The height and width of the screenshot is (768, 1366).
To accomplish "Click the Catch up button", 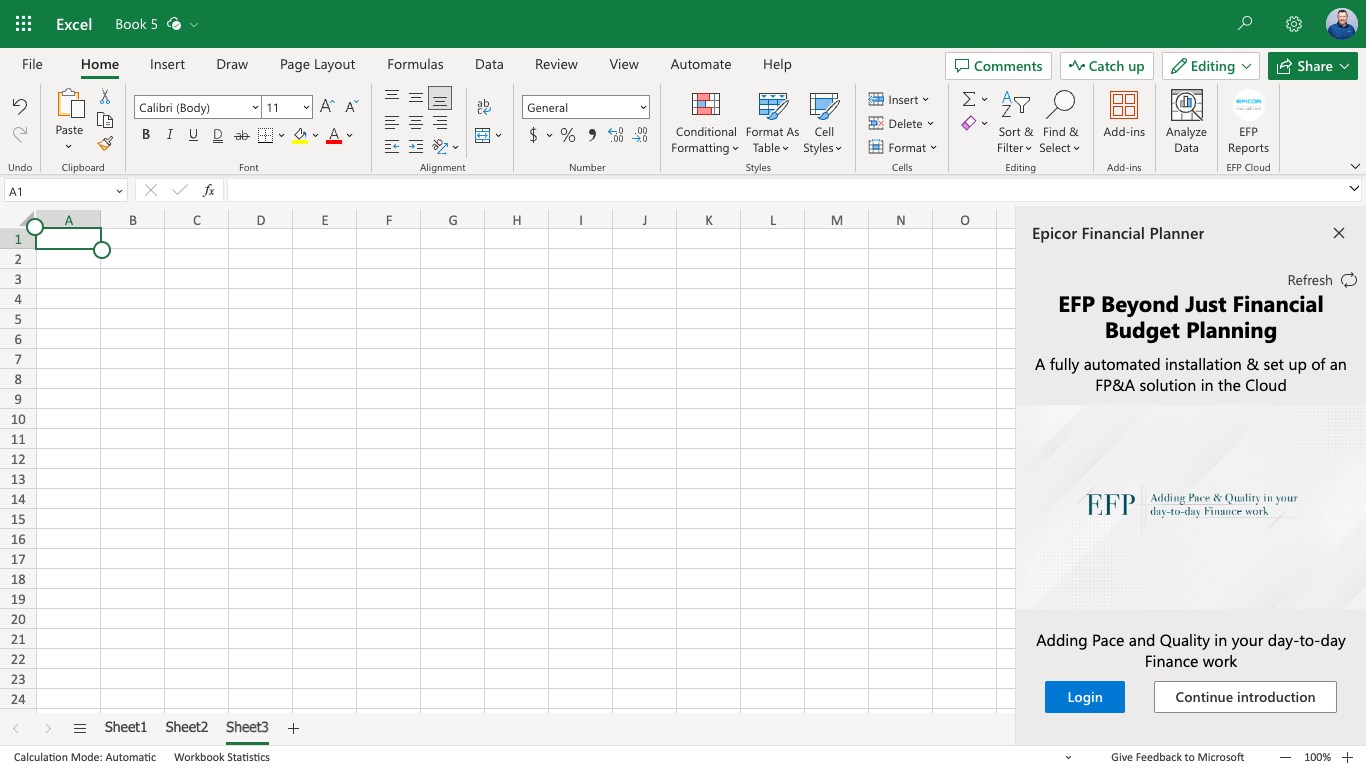I will click(1106, 66).
